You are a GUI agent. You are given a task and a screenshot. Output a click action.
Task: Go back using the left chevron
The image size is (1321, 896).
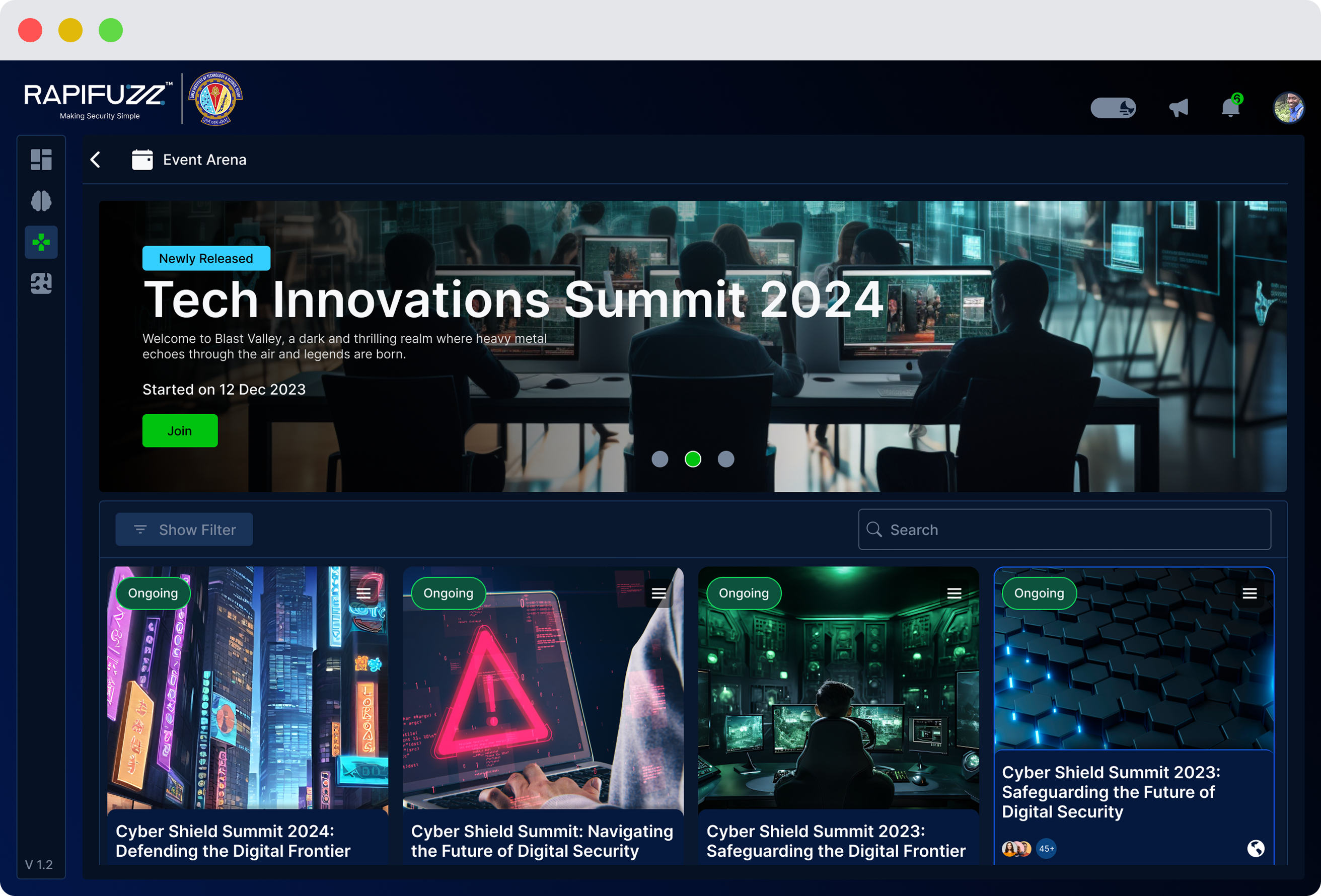96,160
